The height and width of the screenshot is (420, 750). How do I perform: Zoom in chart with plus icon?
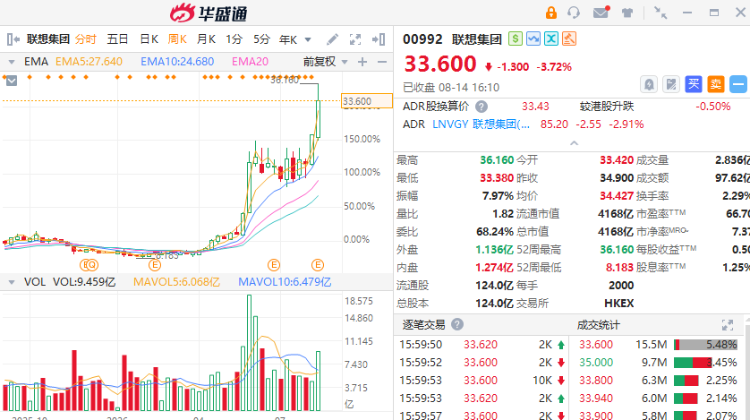click(363, 62)
